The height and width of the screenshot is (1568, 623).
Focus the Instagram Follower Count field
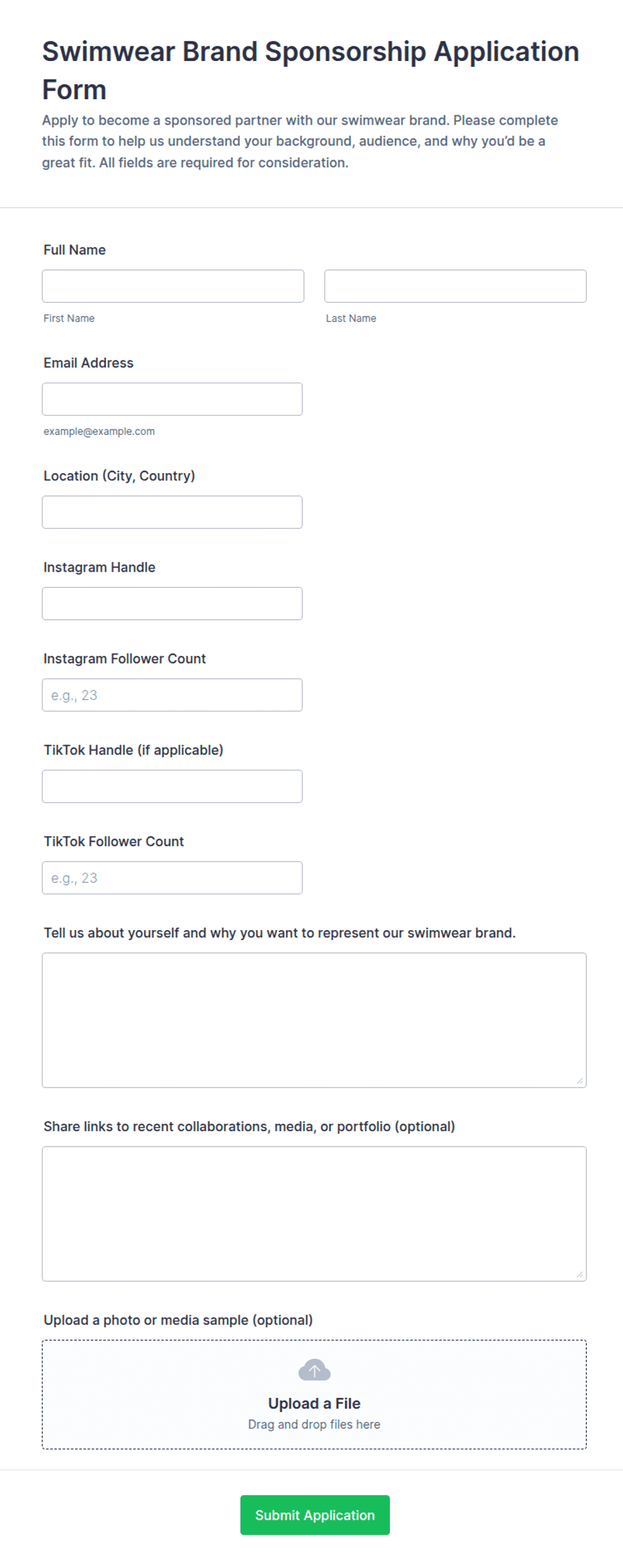pos(172,696)
